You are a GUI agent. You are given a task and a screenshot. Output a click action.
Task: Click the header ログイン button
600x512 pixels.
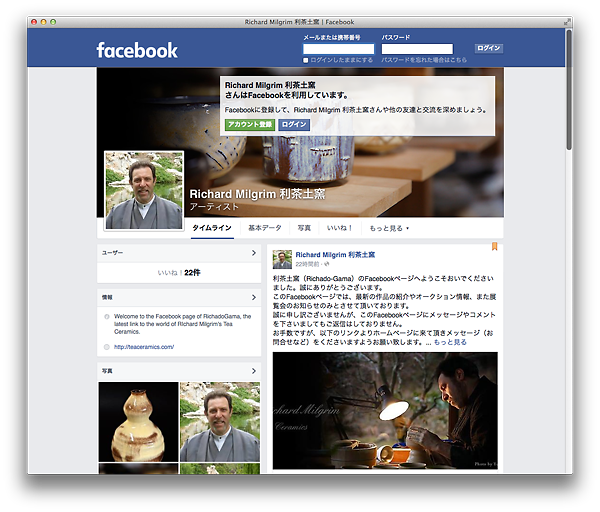[x=489, y=48]
